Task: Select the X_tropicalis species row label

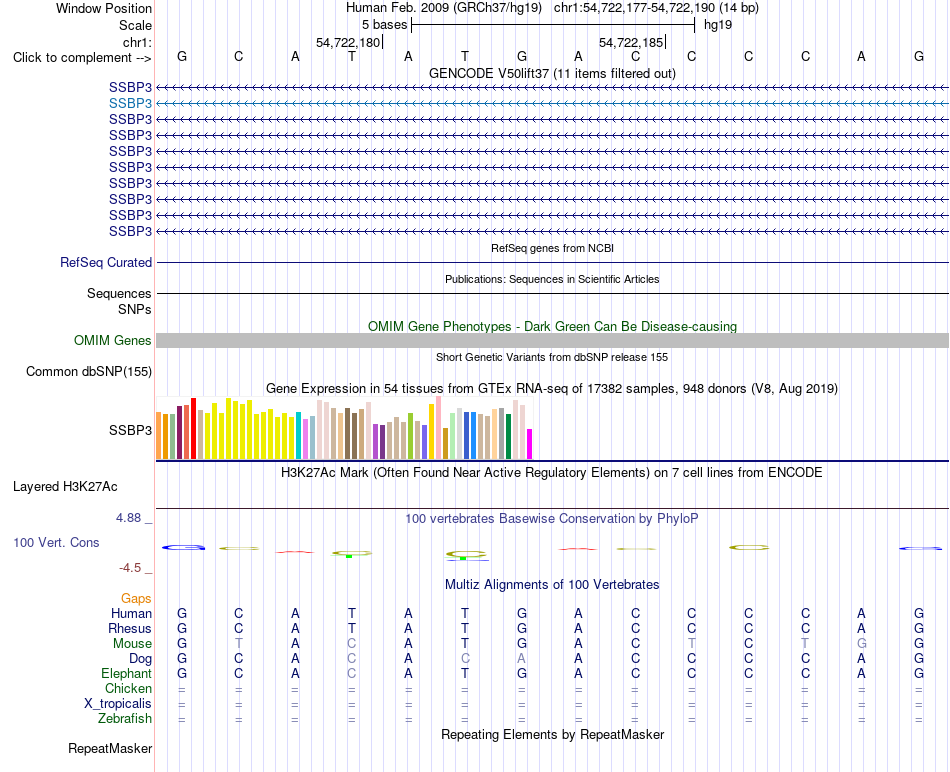Action: click(118, 704)
